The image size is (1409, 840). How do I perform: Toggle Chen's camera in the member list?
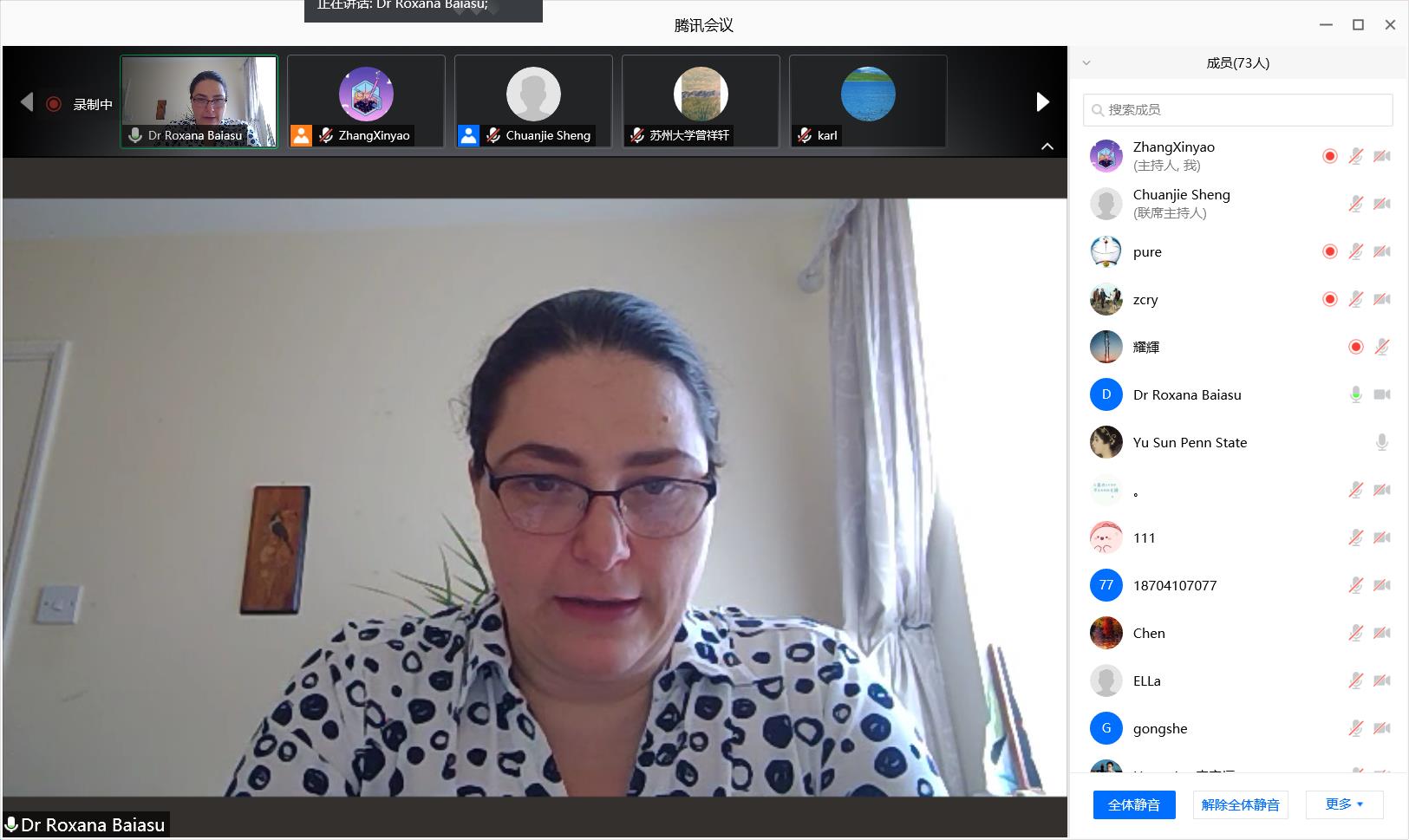pyautogui.click(x=1382, y=633)
